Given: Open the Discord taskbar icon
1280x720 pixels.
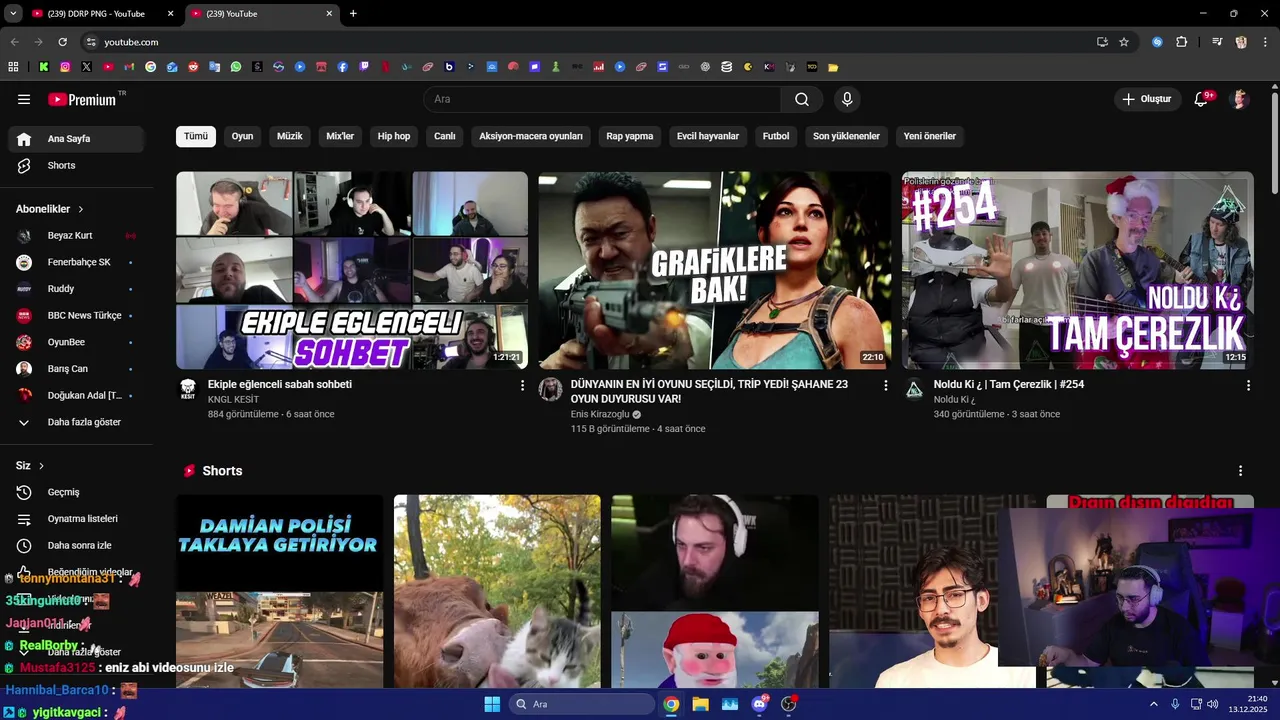Looking at the screenshot, I should coord(759,704).
